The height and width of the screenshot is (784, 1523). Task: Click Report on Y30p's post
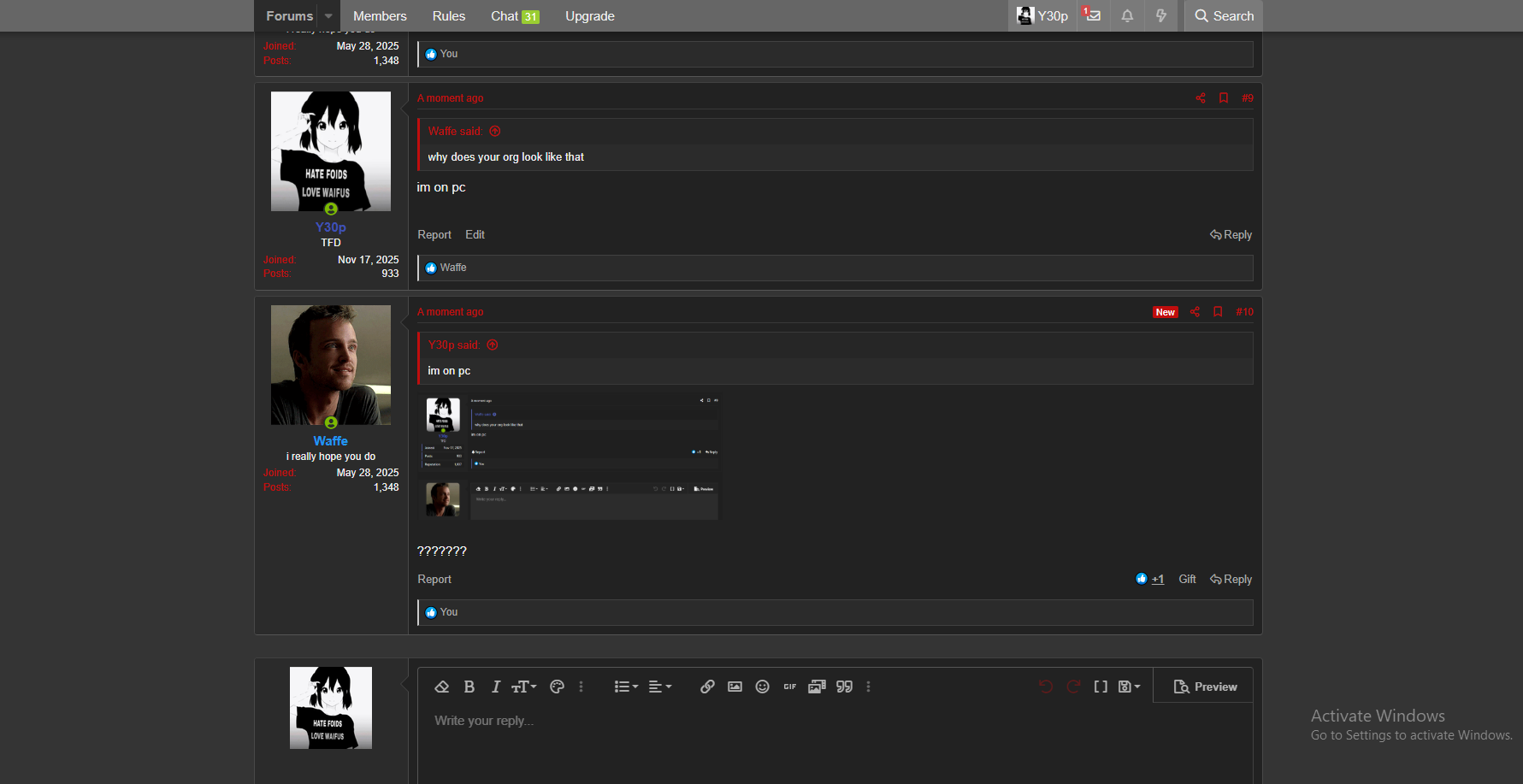tap(434, 235)
